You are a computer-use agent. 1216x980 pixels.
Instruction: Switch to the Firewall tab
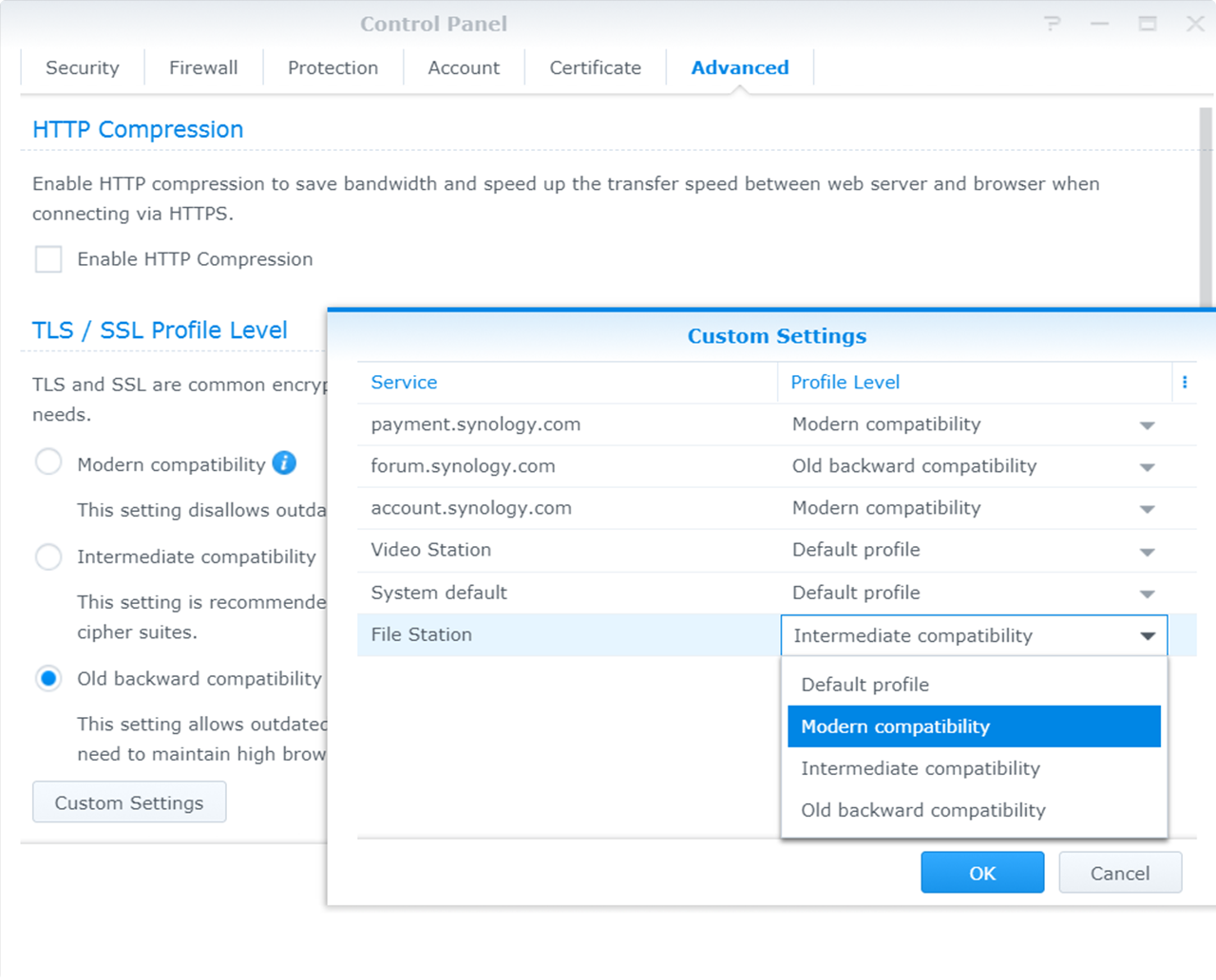[x=202, y=67]
